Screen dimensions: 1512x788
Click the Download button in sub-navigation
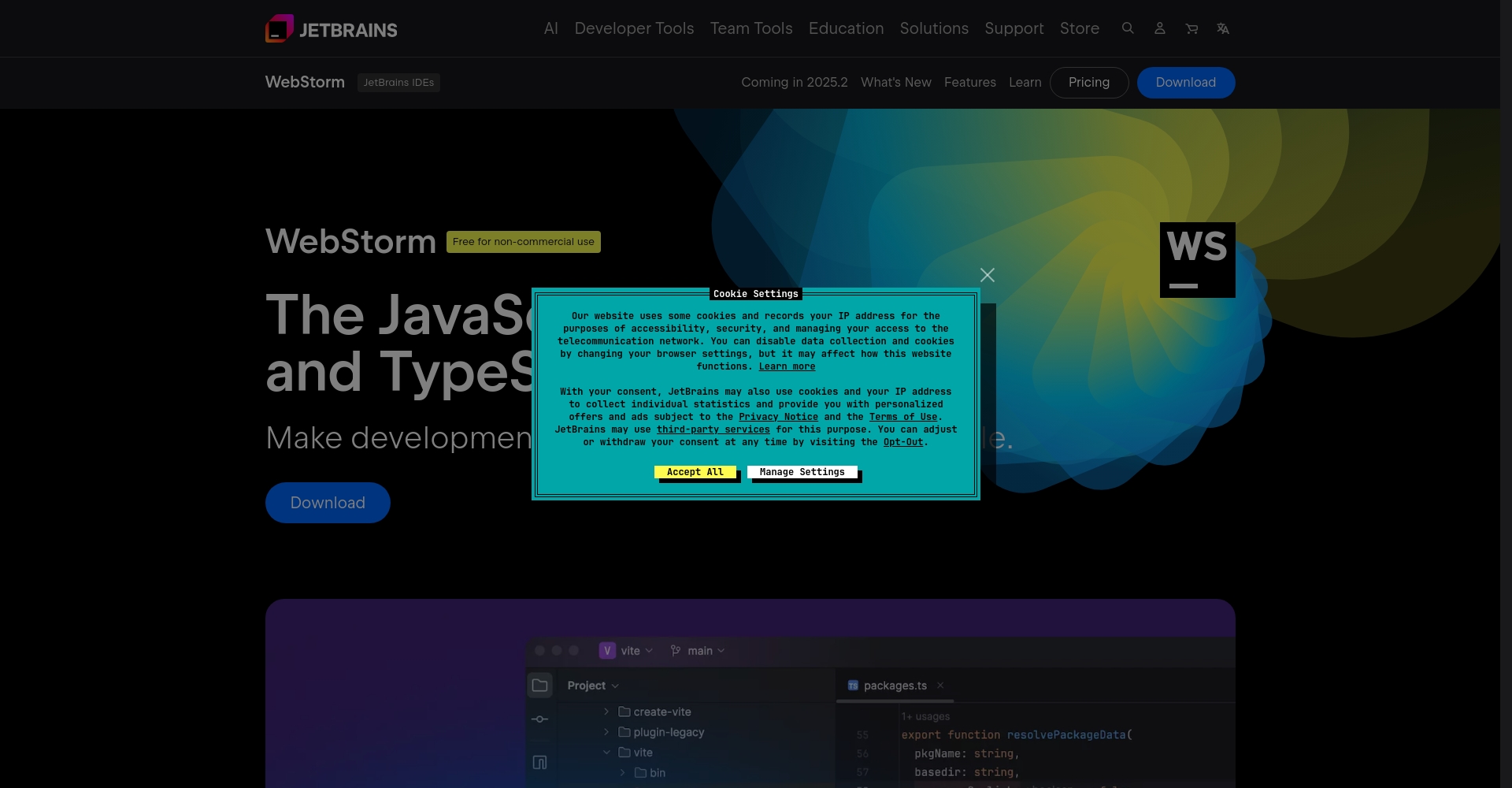pos(1186,82)
